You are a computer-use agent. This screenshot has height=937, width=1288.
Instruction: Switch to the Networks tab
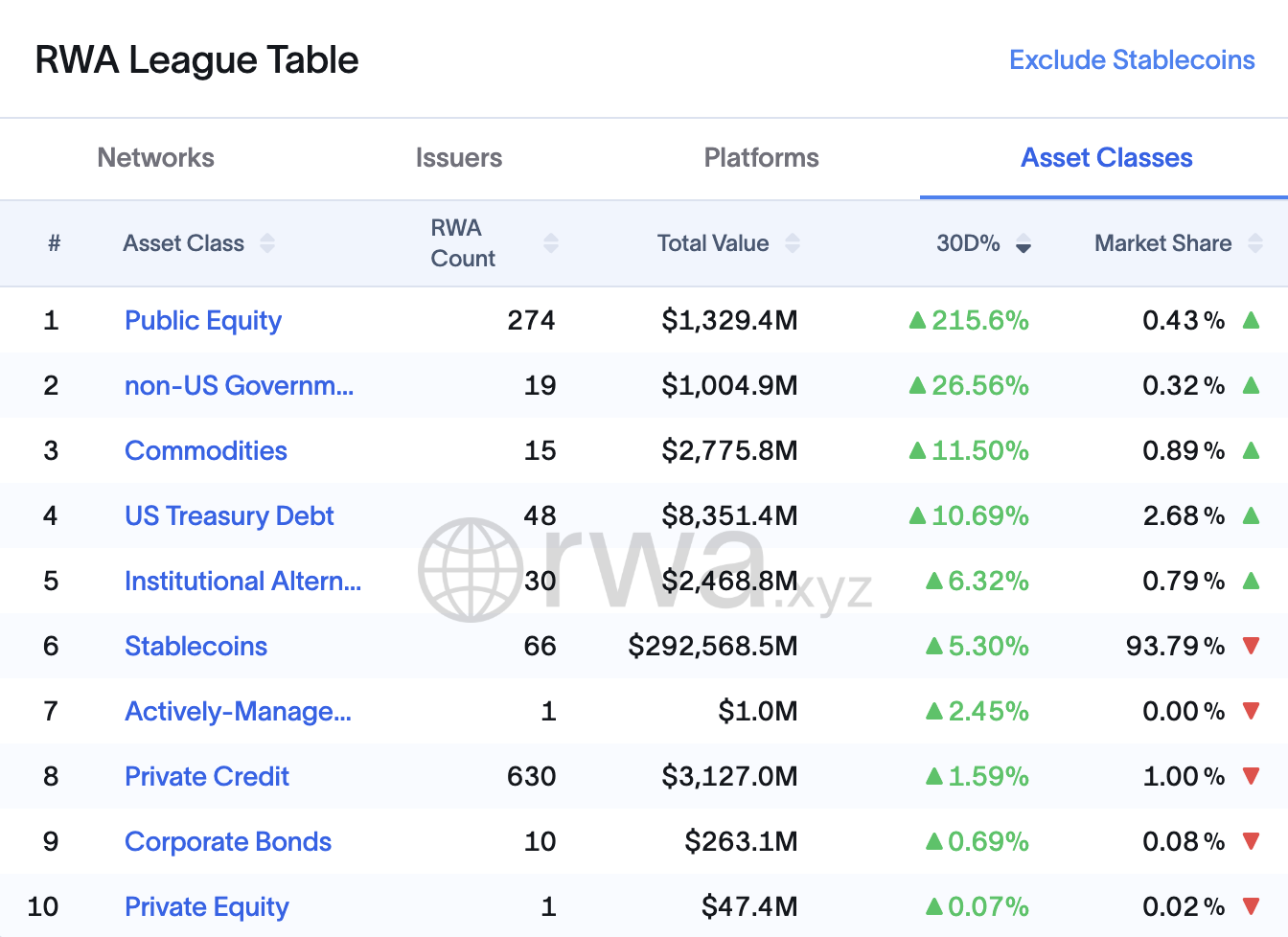(x=156, y=158)
